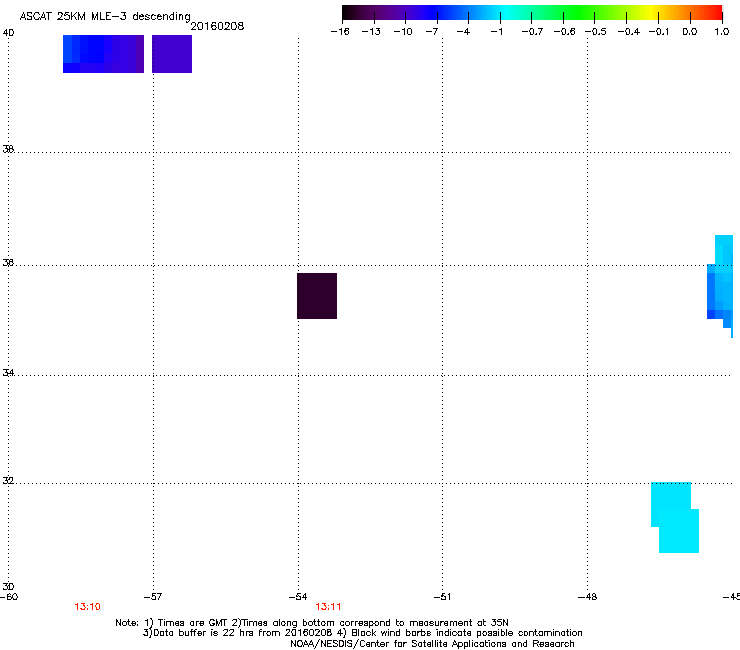740x650 pixels.
Task: Click the -7 color bar label
Action: click(x=432, y=32)
